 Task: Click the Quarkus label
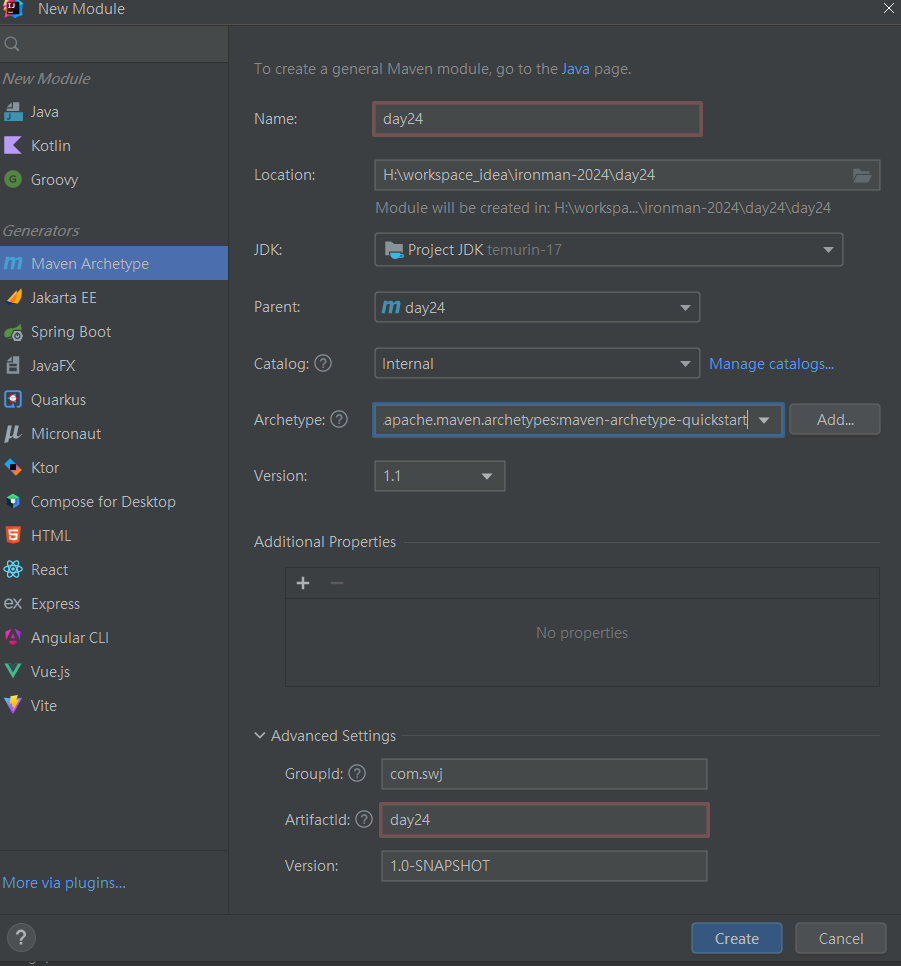coord(59,400)
